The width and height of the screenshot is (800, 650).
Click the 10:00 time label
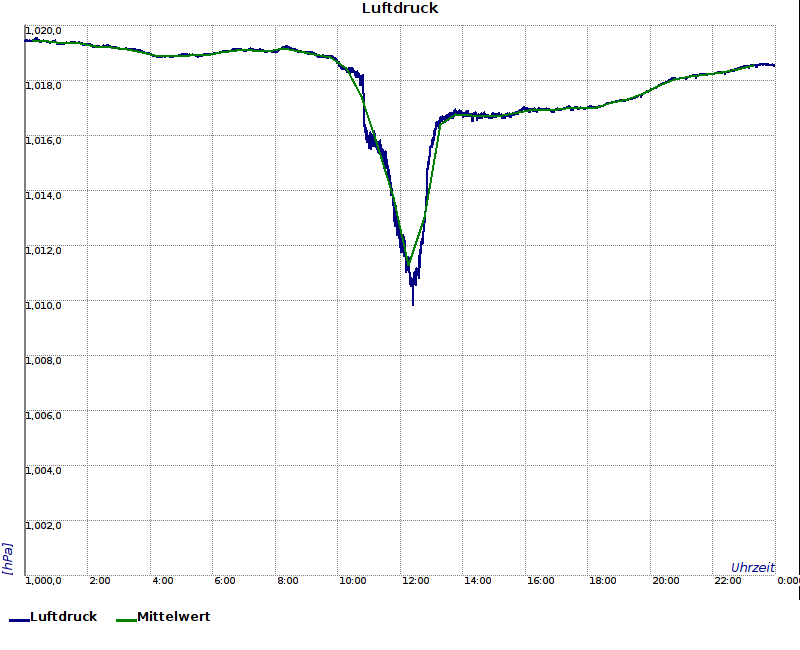[353, 581]
